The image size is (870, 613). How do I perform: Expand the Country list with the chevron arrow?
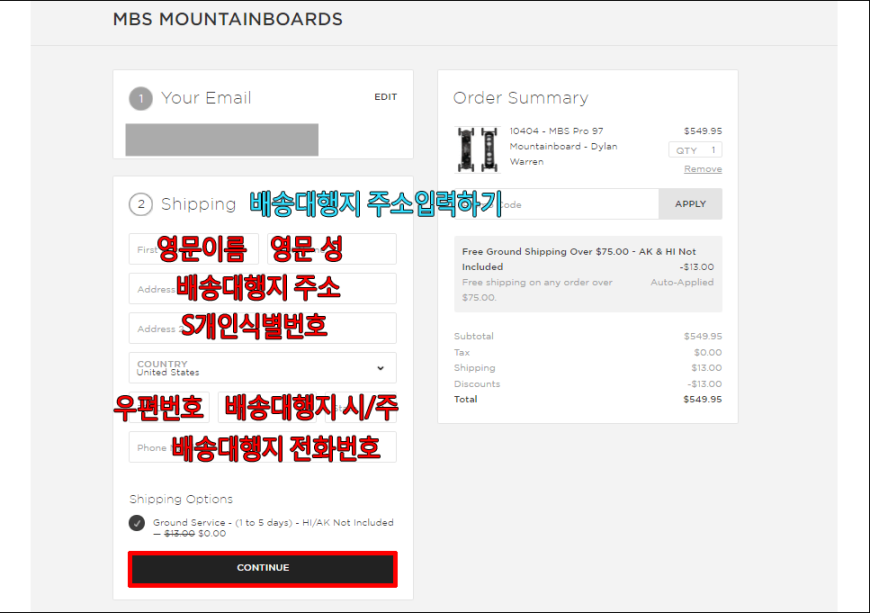pyautogui.click(x=381, y=368)
